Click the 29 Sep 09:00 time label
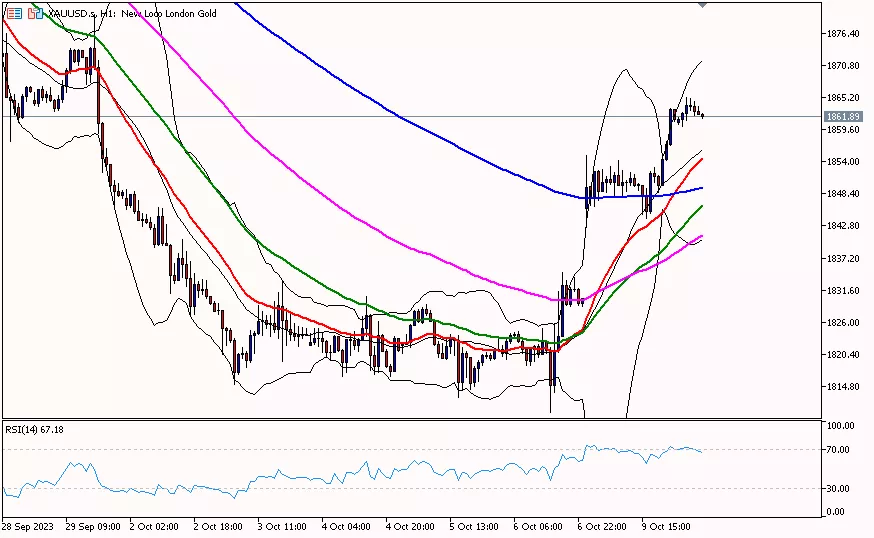The image size is (874, 538). pos(93,526)
